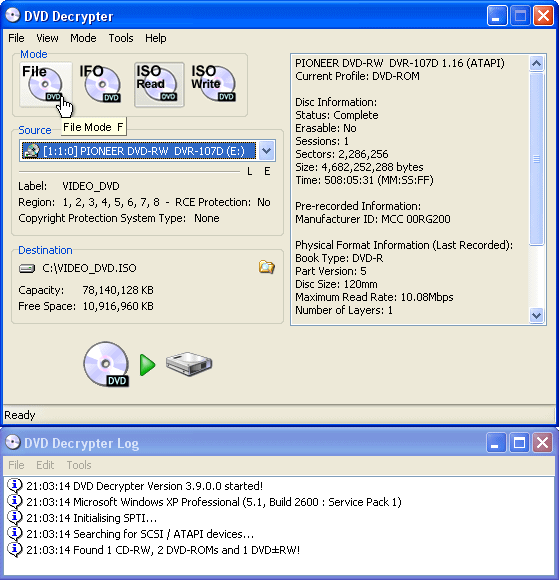This screenshot has width=559, height=580.
Task: Click the drive icon in the Source combo box
Action: click(x=32, y=151)
